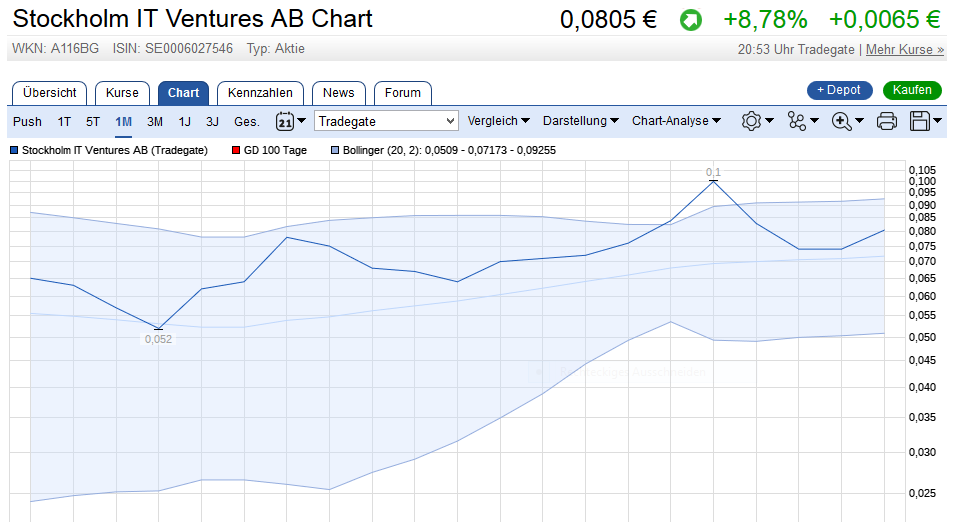Open chart settings gear menu
The image size is (960, 522).
(757, 121)
